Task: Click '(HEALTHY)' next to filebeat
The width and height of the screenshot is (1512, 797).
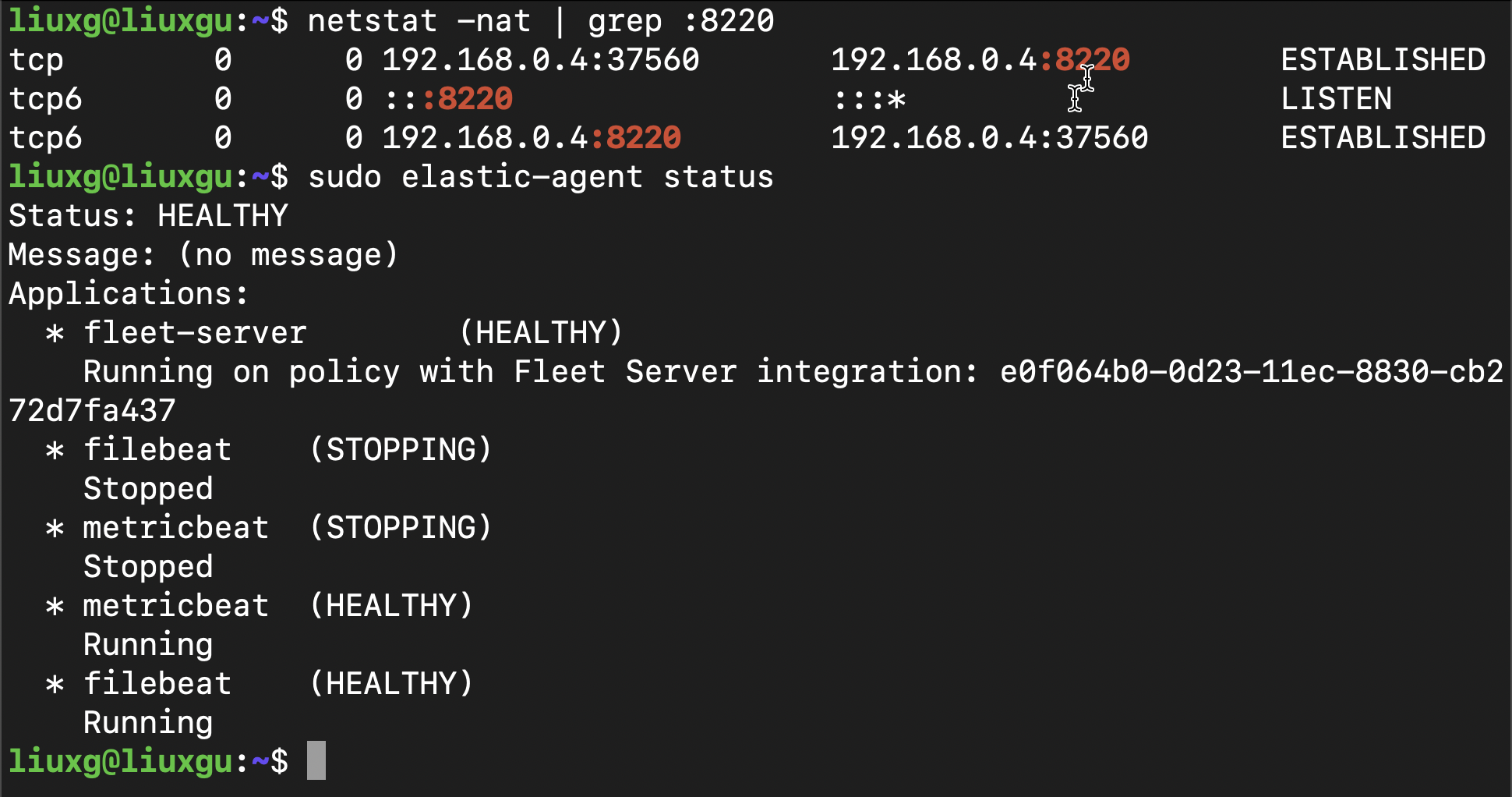Action: (x=391, y=684)
